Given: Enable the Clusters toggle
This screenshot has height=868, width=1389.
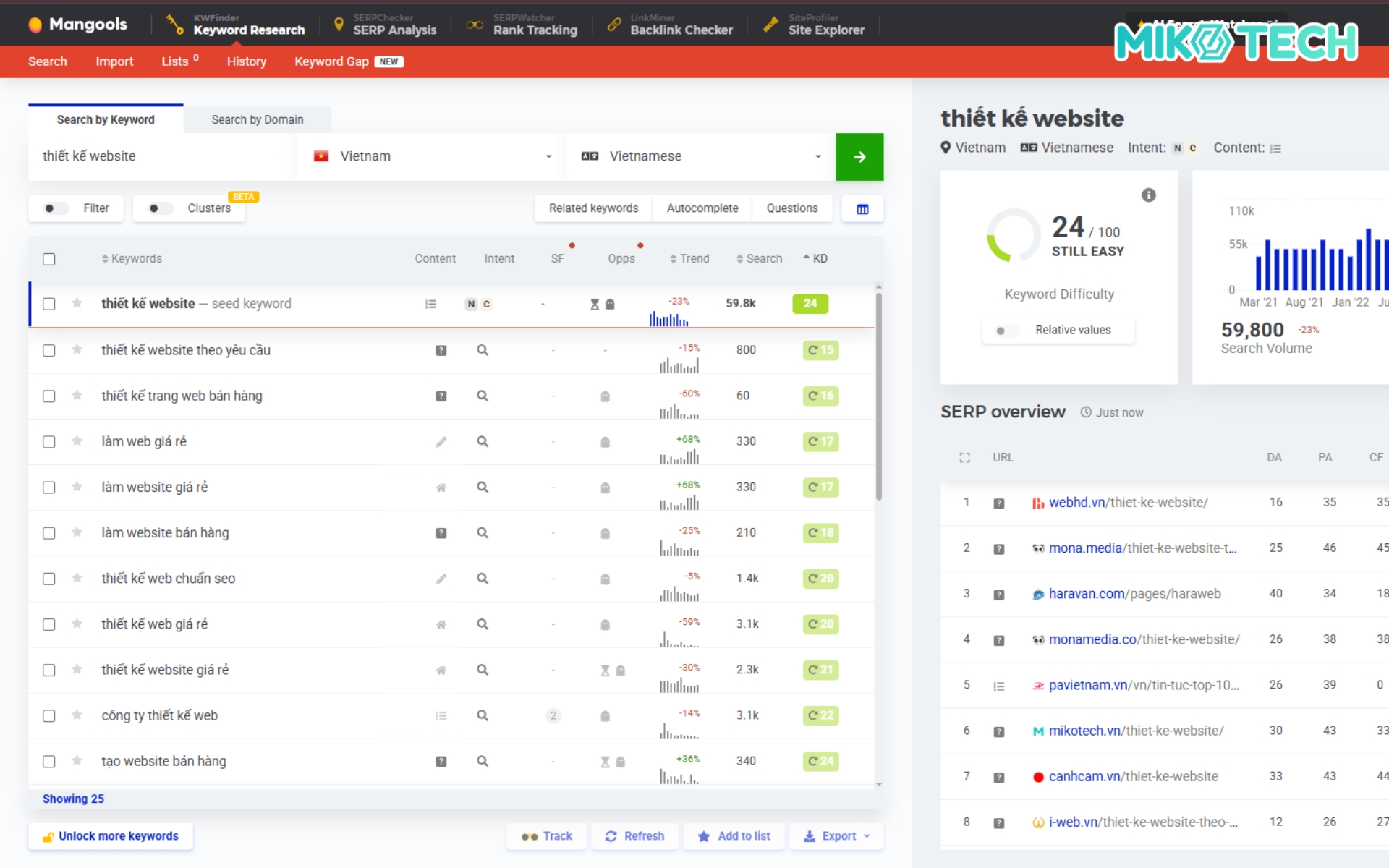Looking at the screenshot, I should point(159,208).
